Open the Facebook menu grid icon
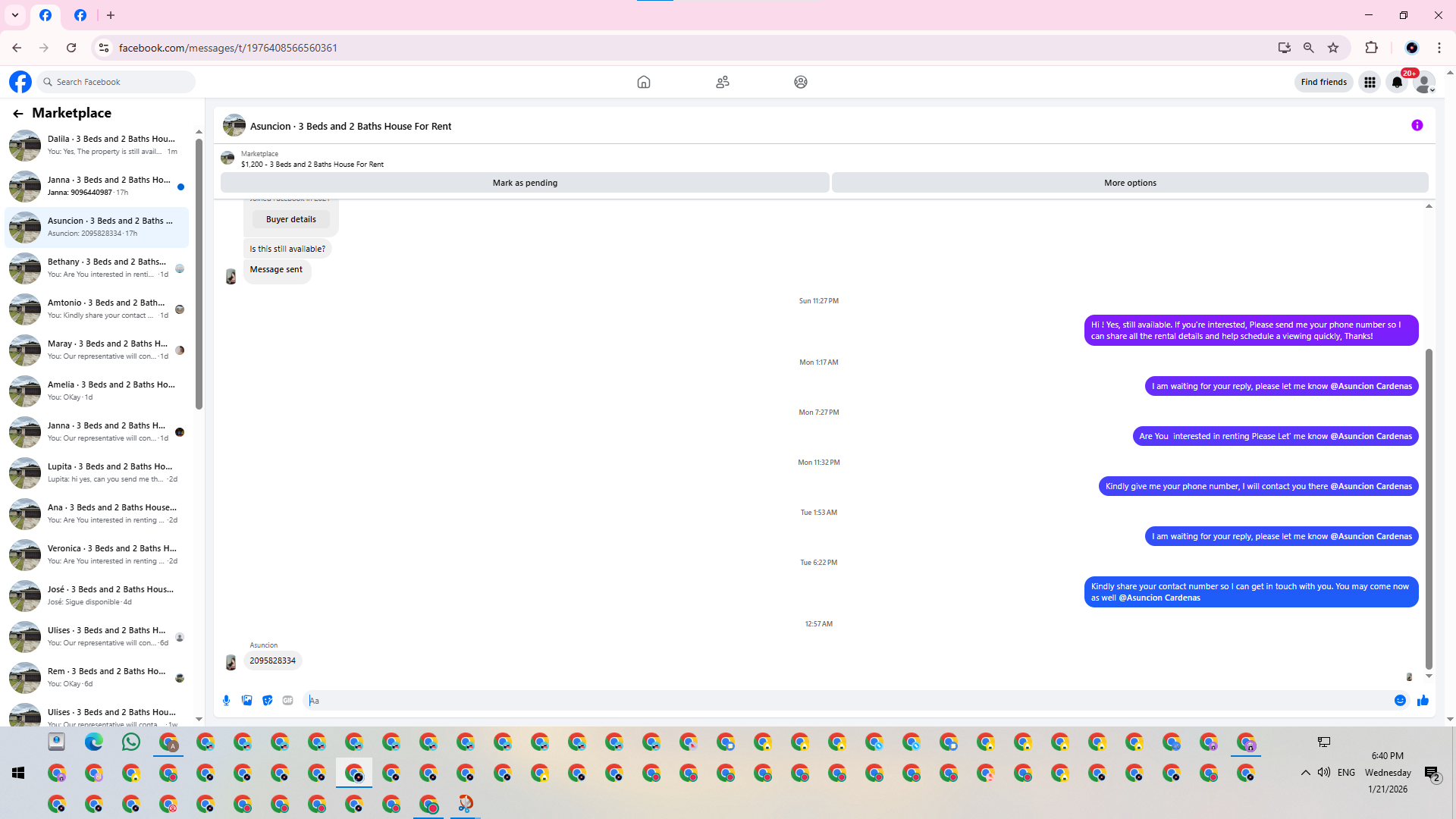This screenshot has width=1456, height=819. [x=1370, y=82]
